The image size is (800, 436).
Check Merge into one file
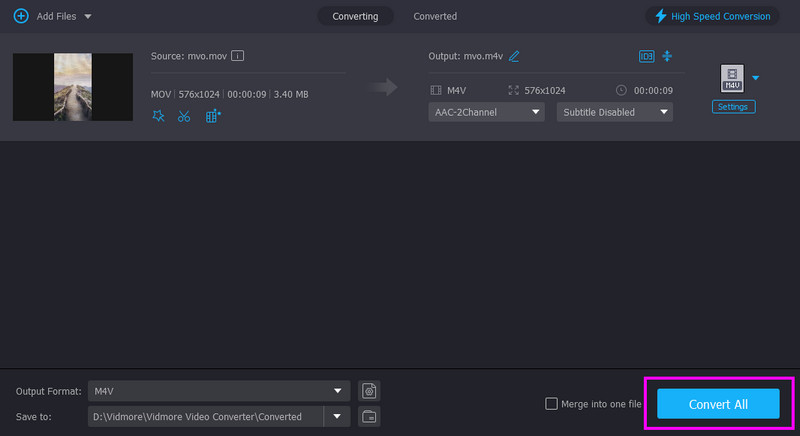coord(551,403)
